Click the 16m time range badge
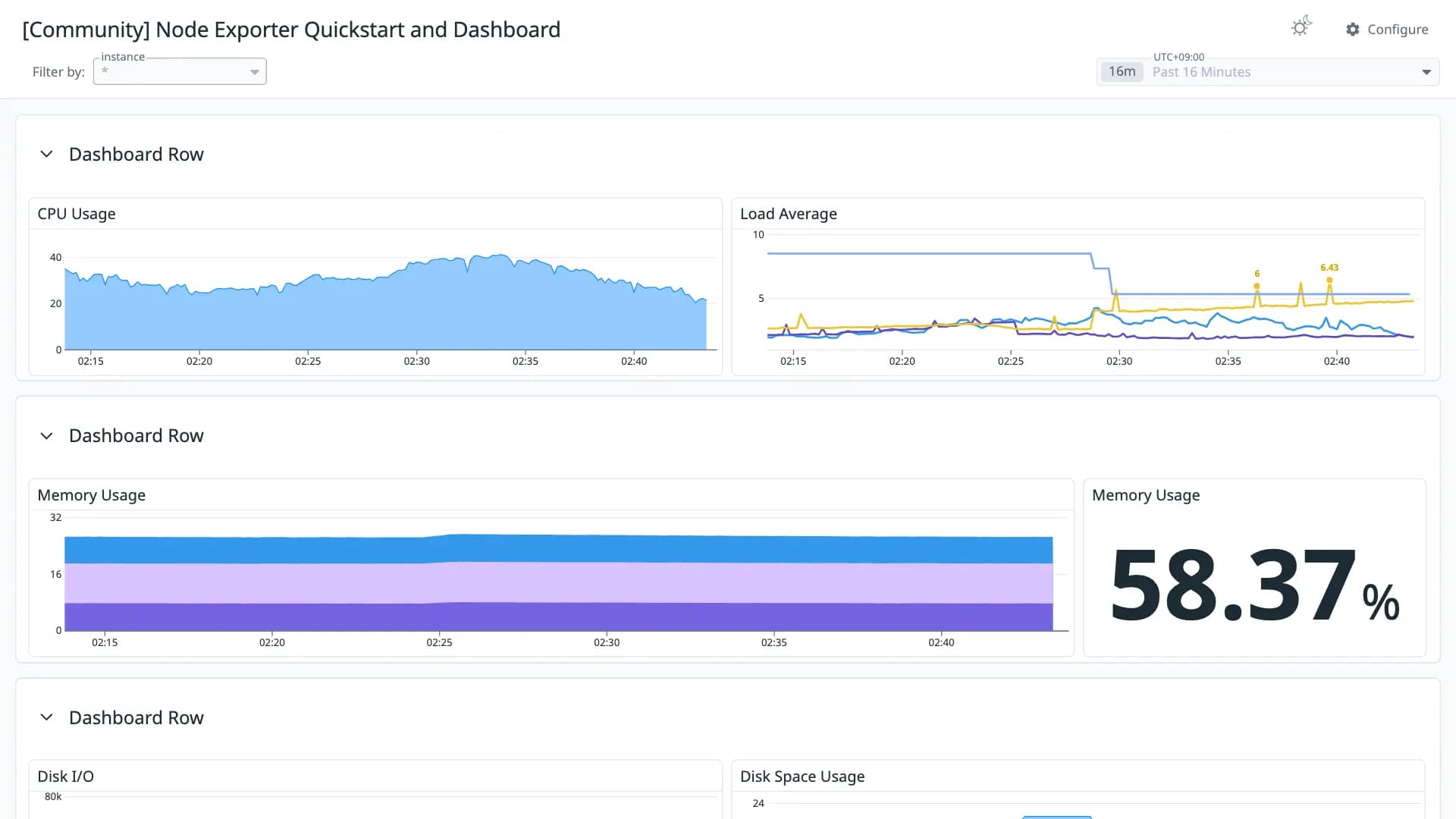Screen dimensions: 1456x819 coord(1122,72)
